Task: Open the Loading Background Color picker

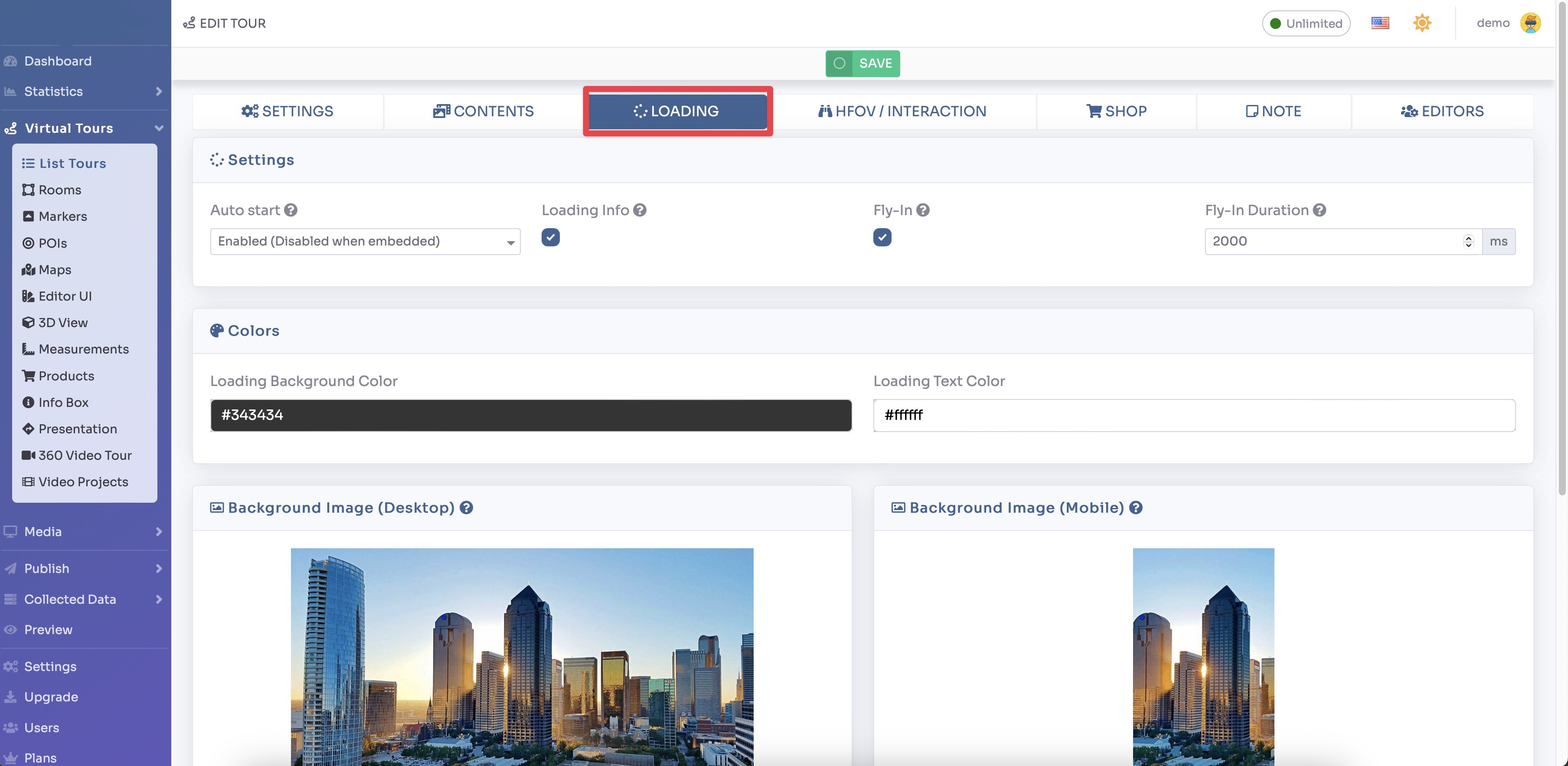Action: 529,415
